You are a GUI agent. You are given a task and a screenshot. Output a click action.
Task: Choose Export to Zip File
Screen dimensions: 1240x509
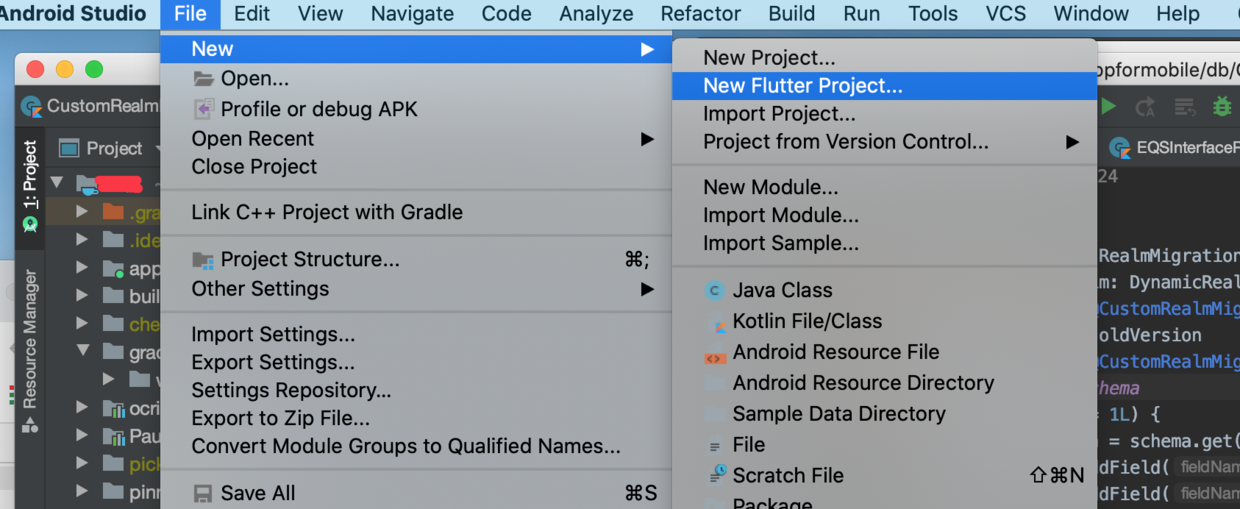(280, 418)
